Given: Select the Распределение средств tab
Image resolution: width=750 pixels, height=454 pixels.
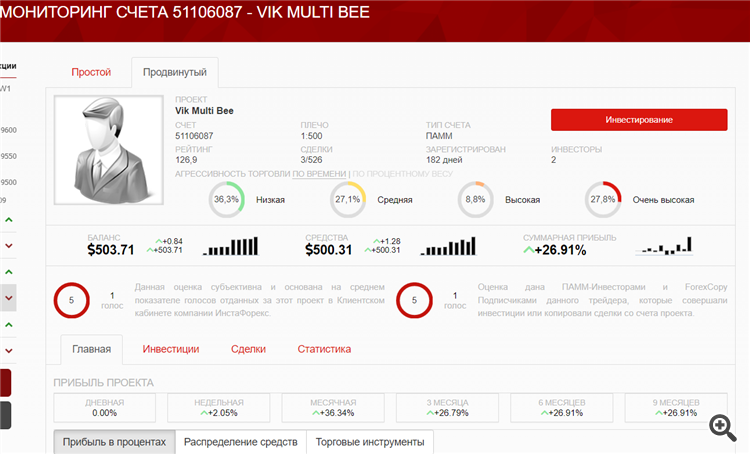Looking at the screenshot, I should coord(241,442).
